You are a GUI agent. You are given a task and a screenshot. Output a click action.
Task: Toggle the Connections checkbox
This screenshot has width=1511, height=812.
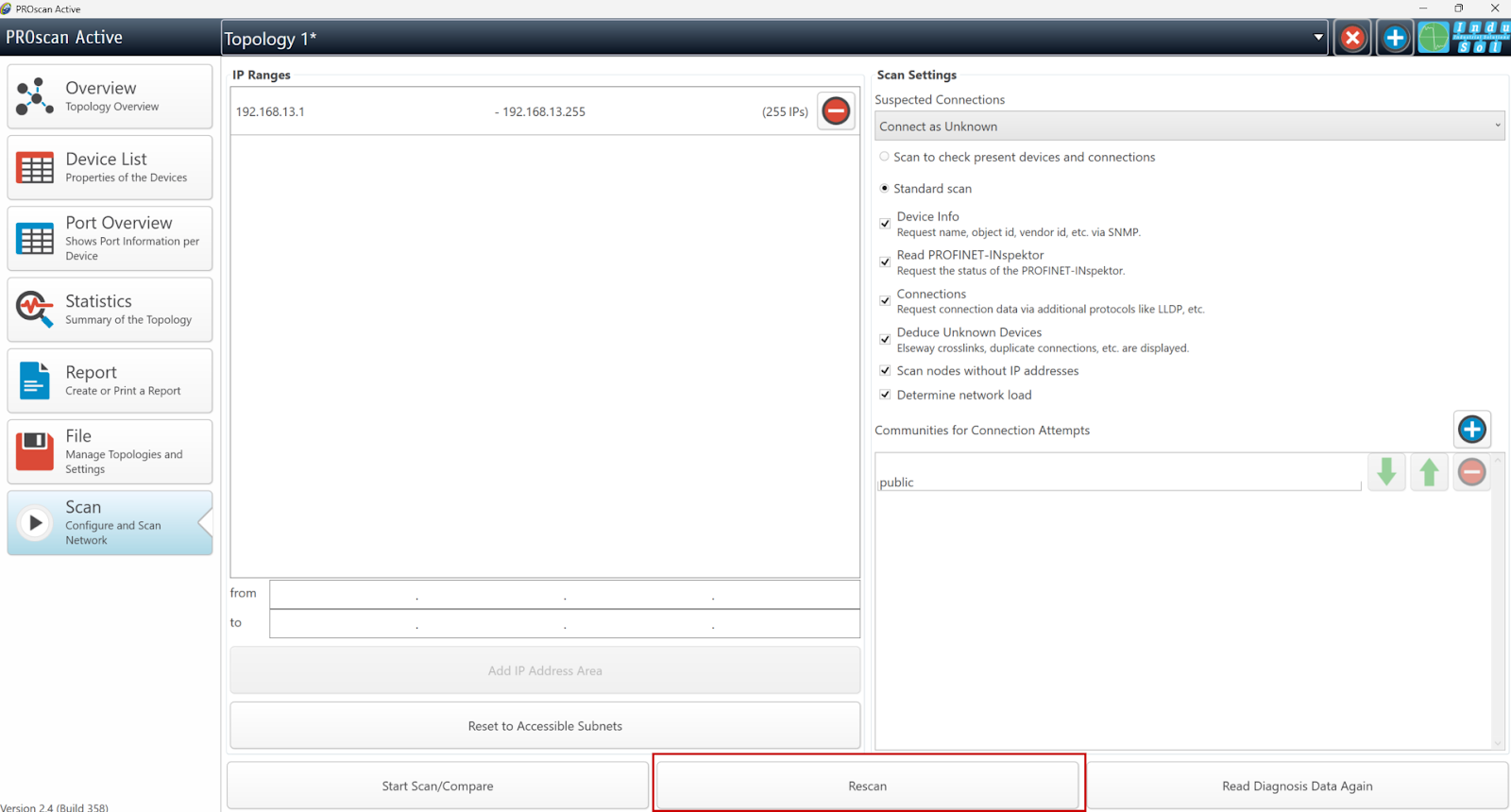[x=885, y=300]
